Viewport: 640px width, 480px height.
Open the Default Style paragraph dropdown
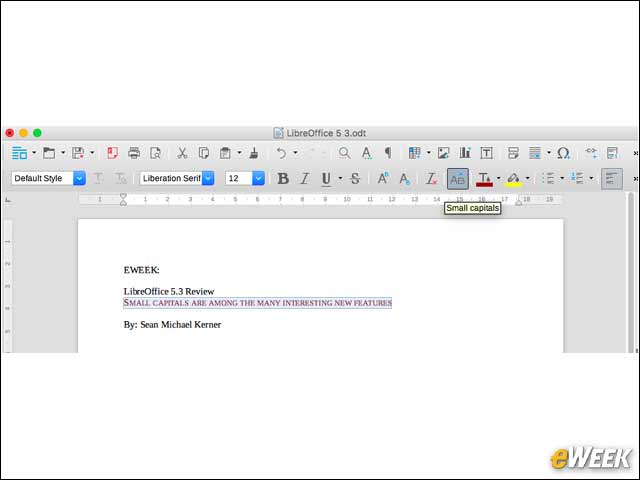click(x=80, y=178)
